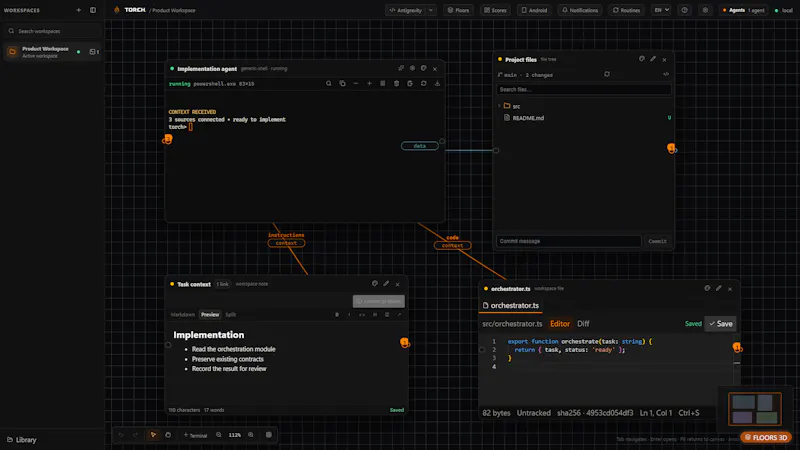
Task: Rename the Project files panel
Action: (653, 59)
